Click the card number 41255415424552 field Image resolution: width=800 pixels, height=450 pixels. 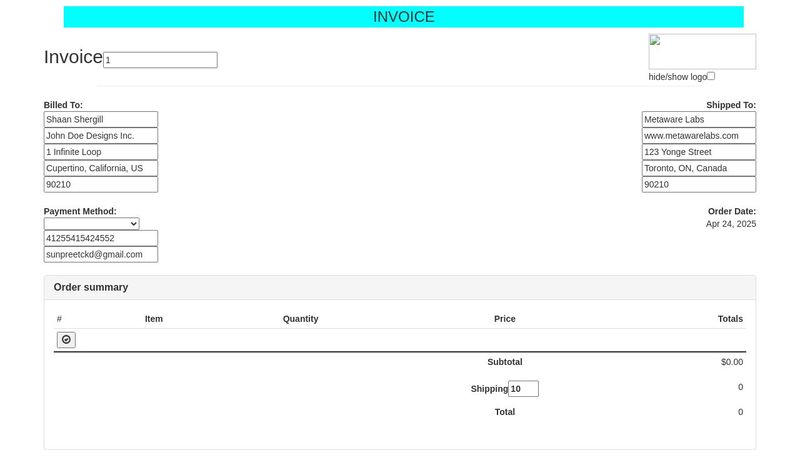pos(101,238)
